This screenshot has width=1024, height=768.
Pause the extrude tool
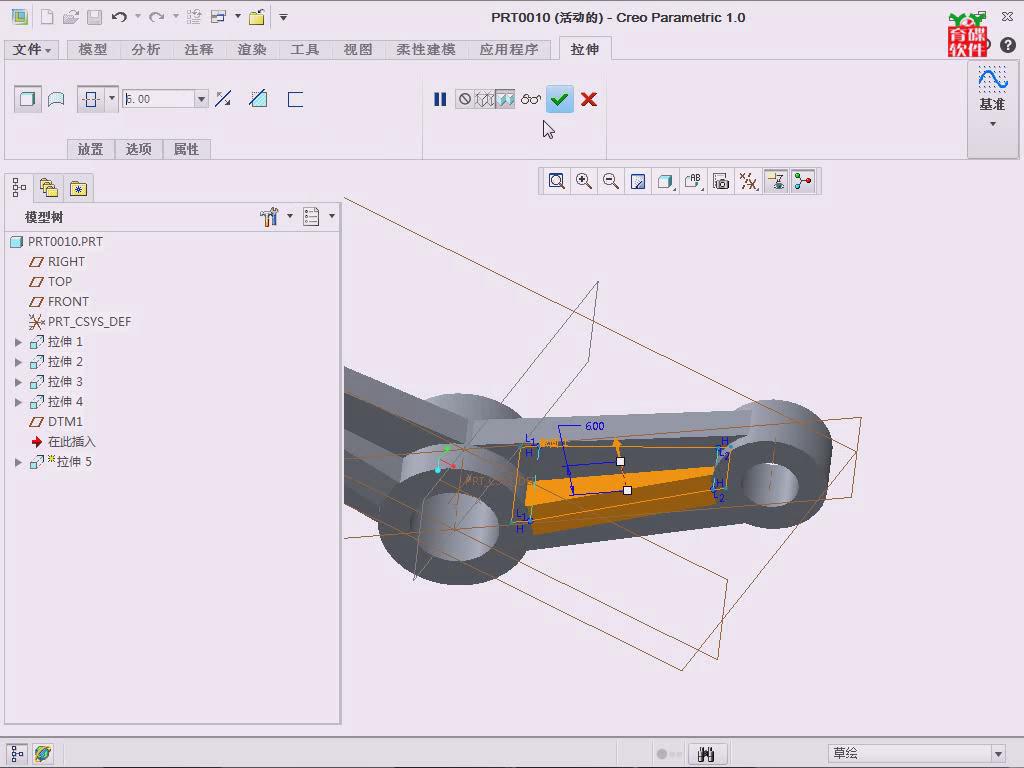point(440,99)
